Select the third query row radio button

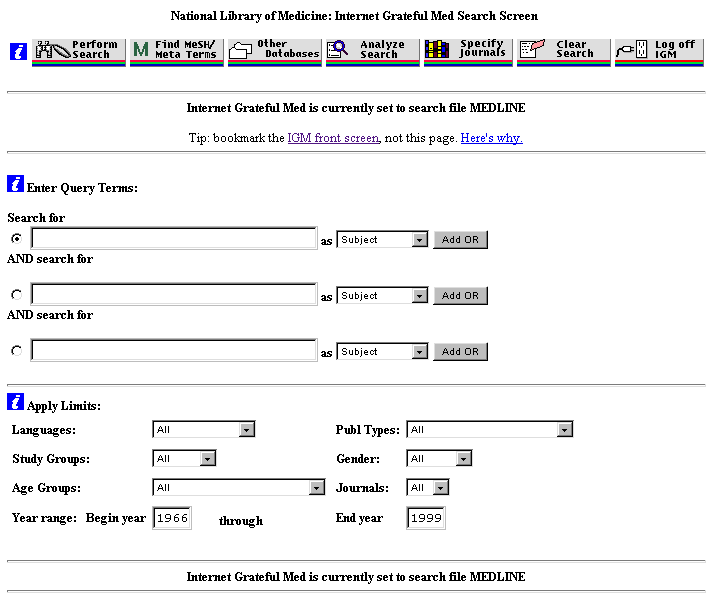(x=17, y=351)
